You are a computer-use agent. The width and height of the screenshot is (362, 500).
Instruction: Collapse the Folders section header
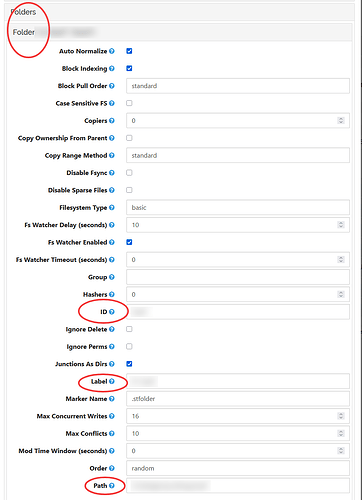point(180,12)
